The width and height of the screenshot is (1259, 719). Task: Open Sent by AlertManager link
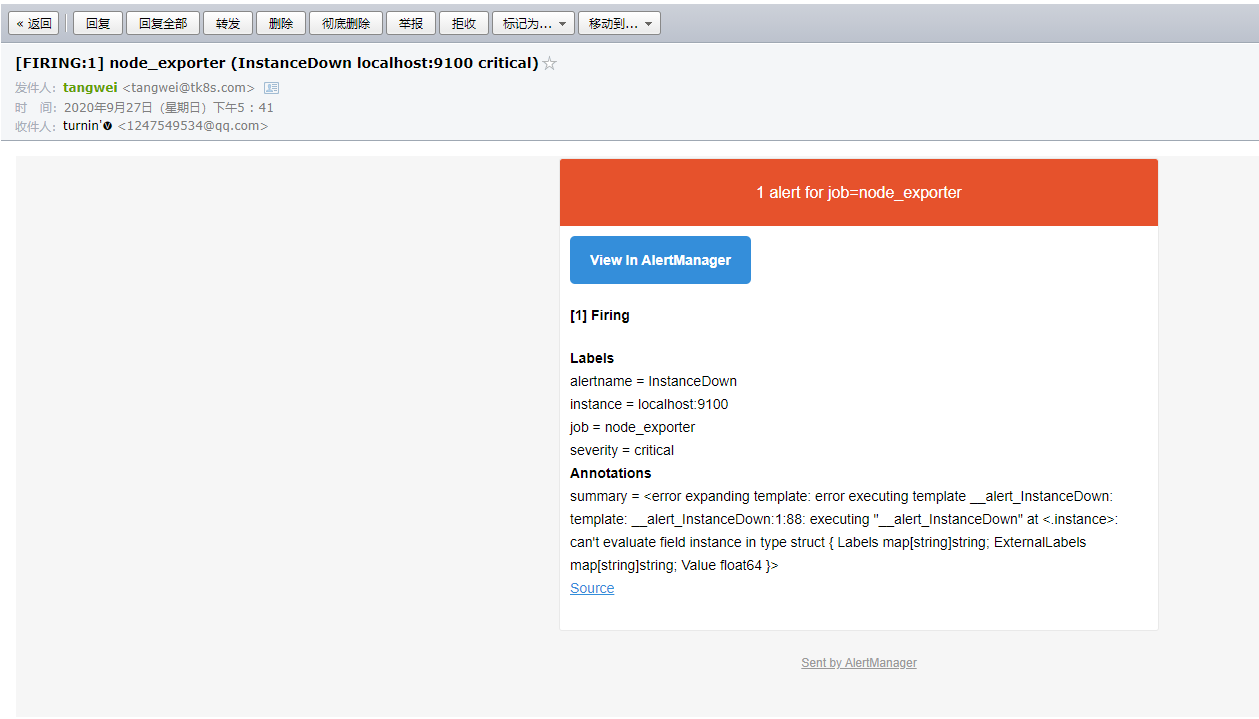[x=859, y=663]
